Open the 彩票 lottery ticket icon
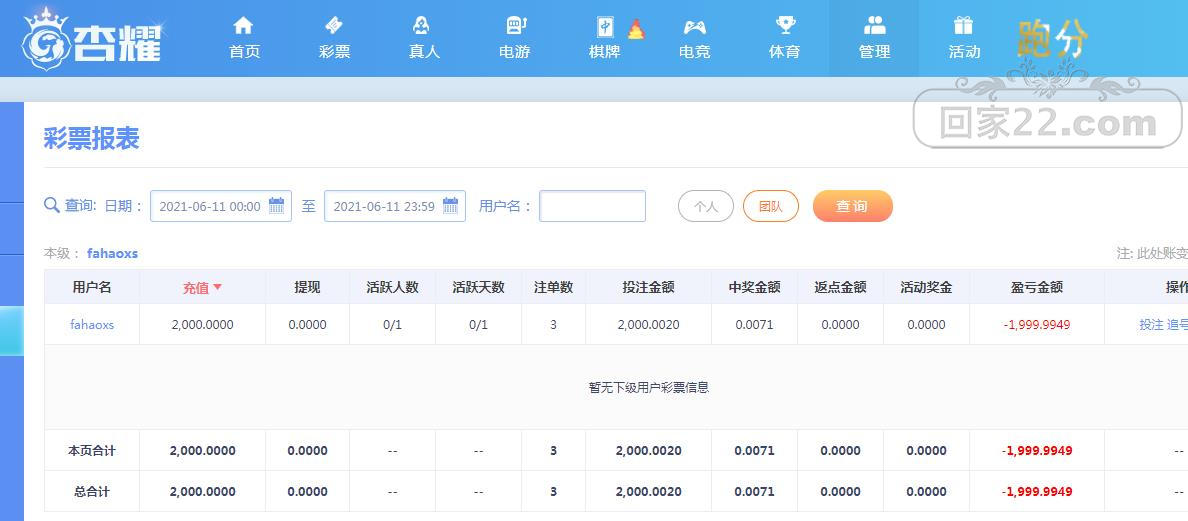 (x=333, y=26)
